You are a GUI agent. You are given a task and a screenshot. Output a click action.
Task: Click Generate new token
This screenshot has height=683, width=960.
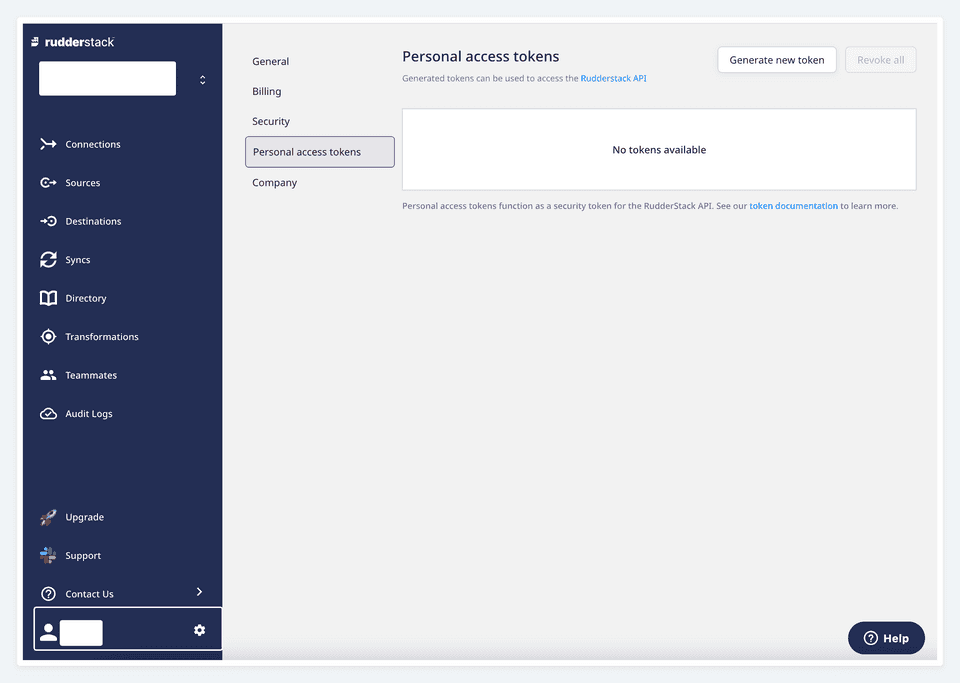(777, 59)
